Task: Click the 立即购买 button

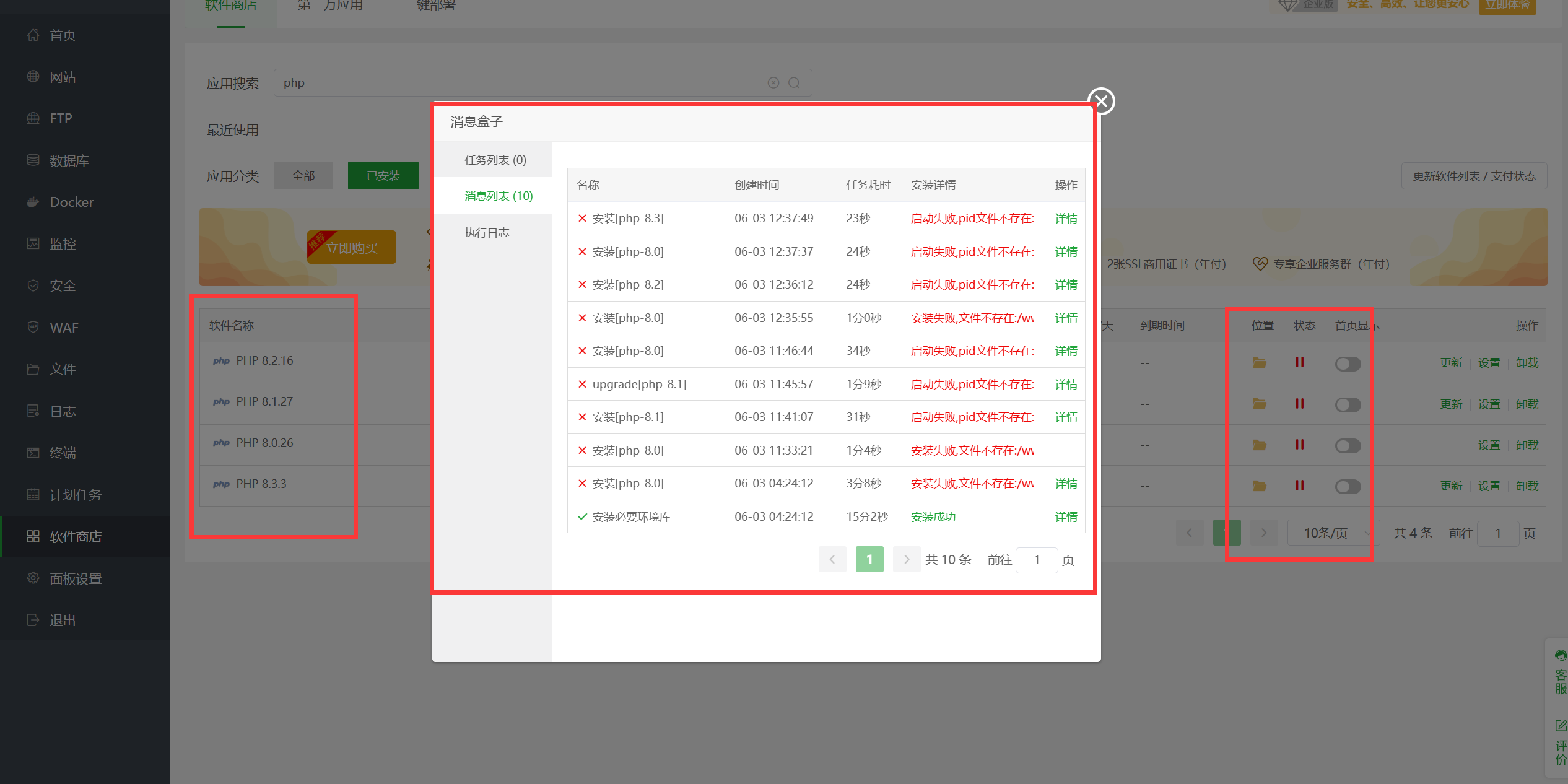Action: pyautogui.click(x=352, y=248)
